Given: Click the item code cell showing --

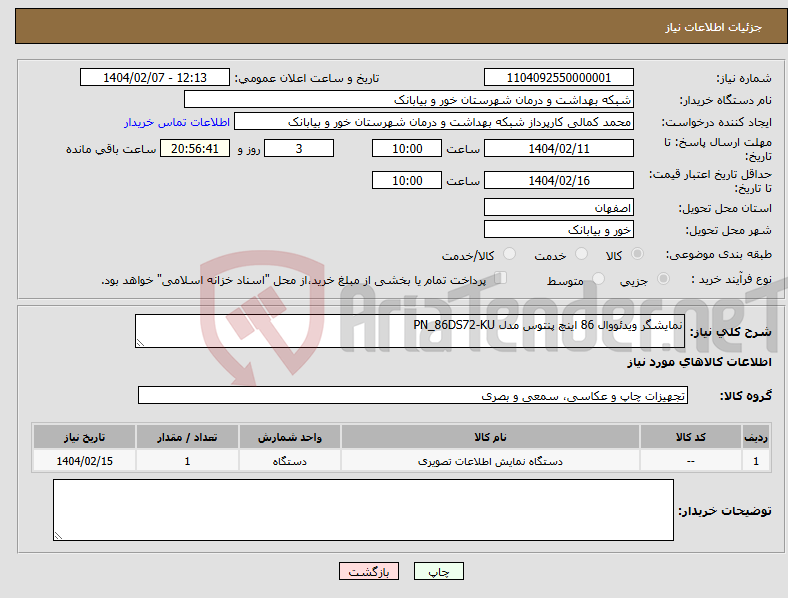Looking at the screenshot, I should point(691,461).
